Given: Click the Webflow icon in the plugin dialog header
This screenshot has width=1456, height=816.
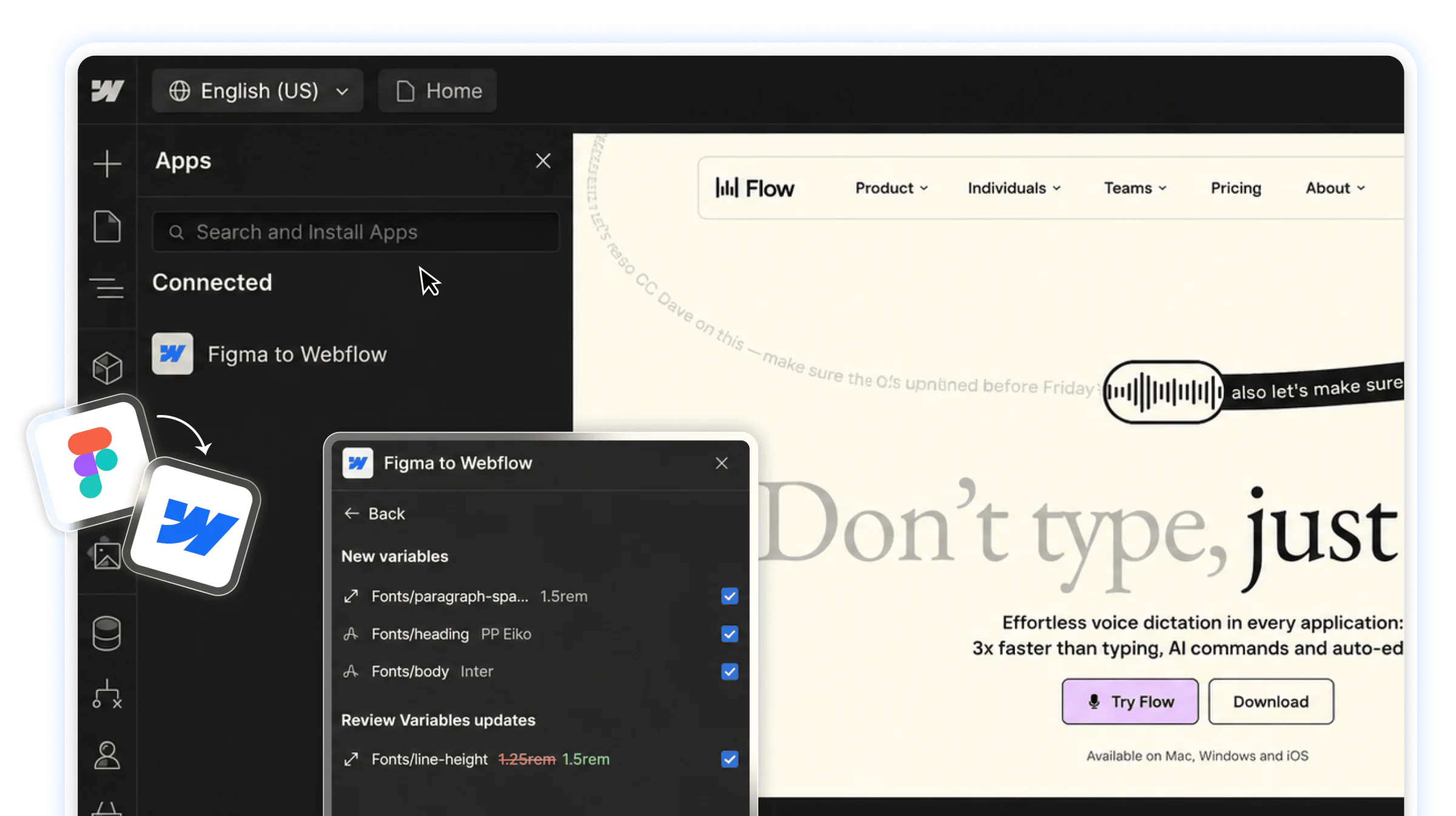Looking at the screenshot, I should [358, 464].
